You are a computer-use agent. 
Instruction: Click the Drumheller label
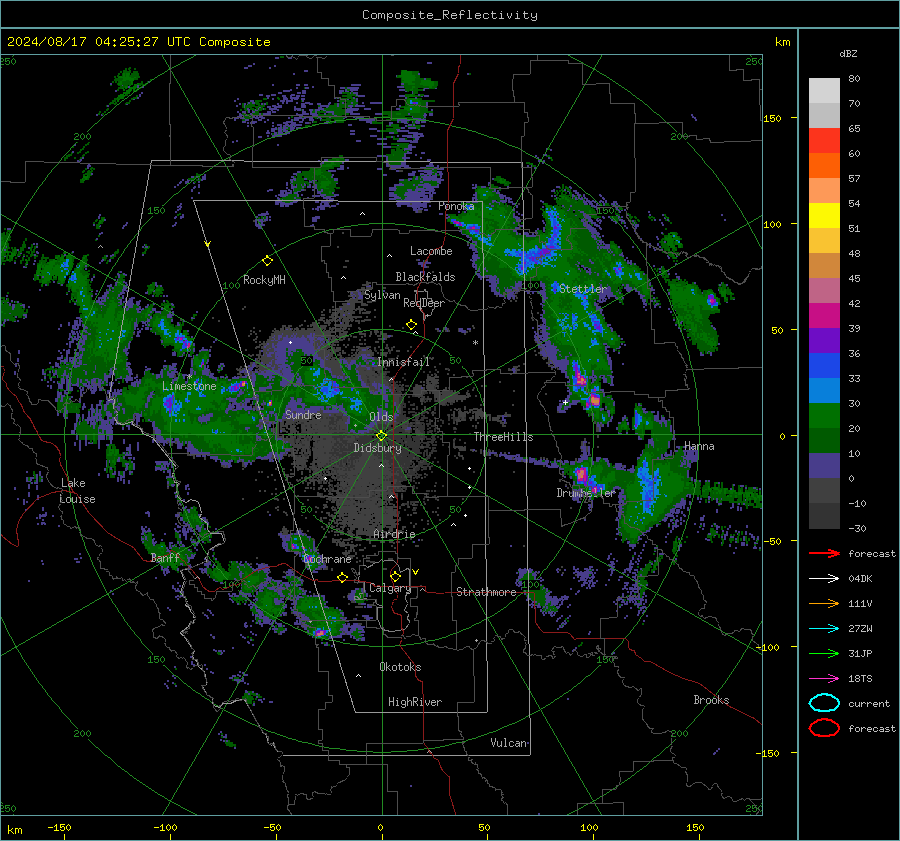click(x=586, y=493)
